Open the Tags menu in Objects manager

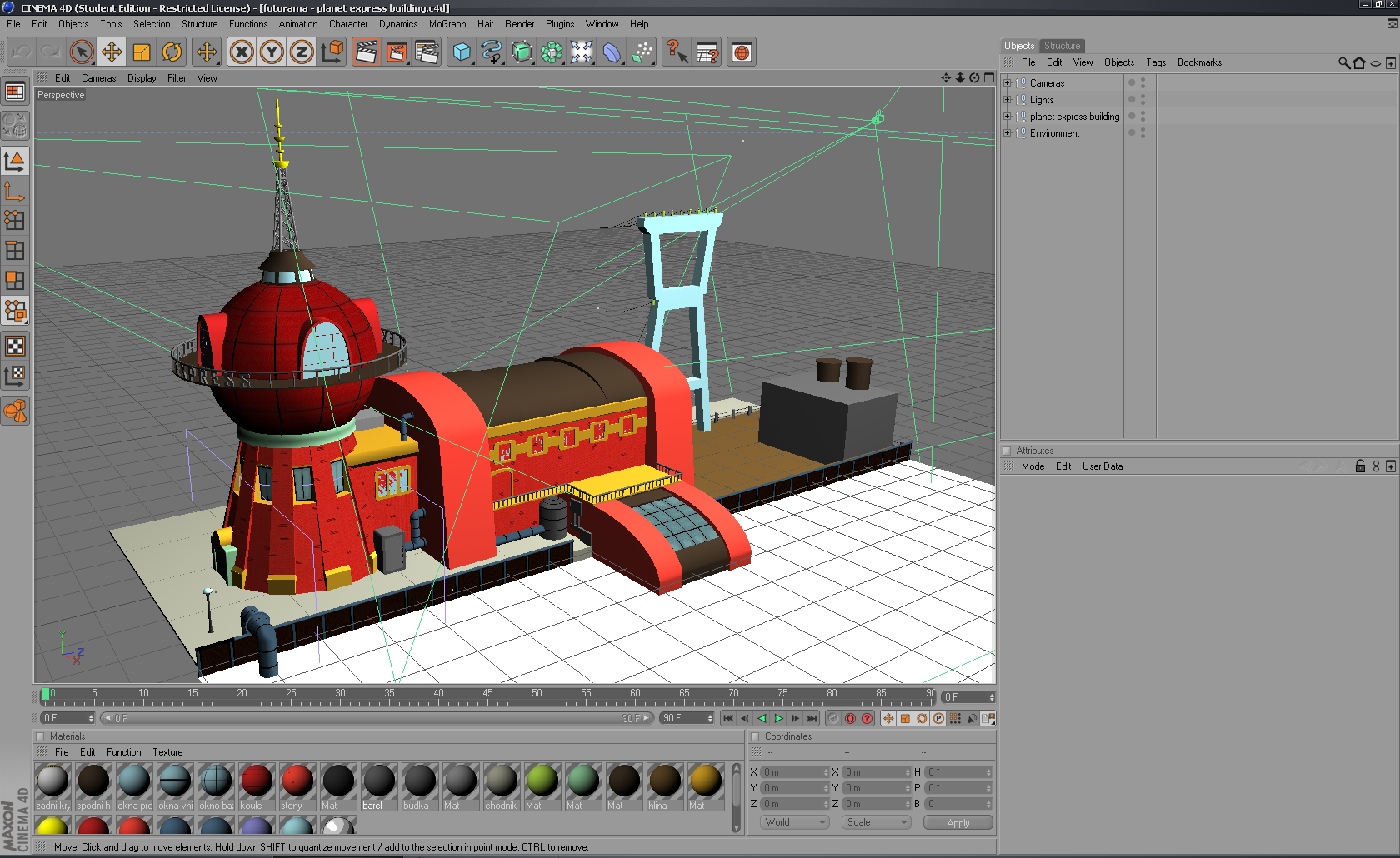[x=1156, y=62]
